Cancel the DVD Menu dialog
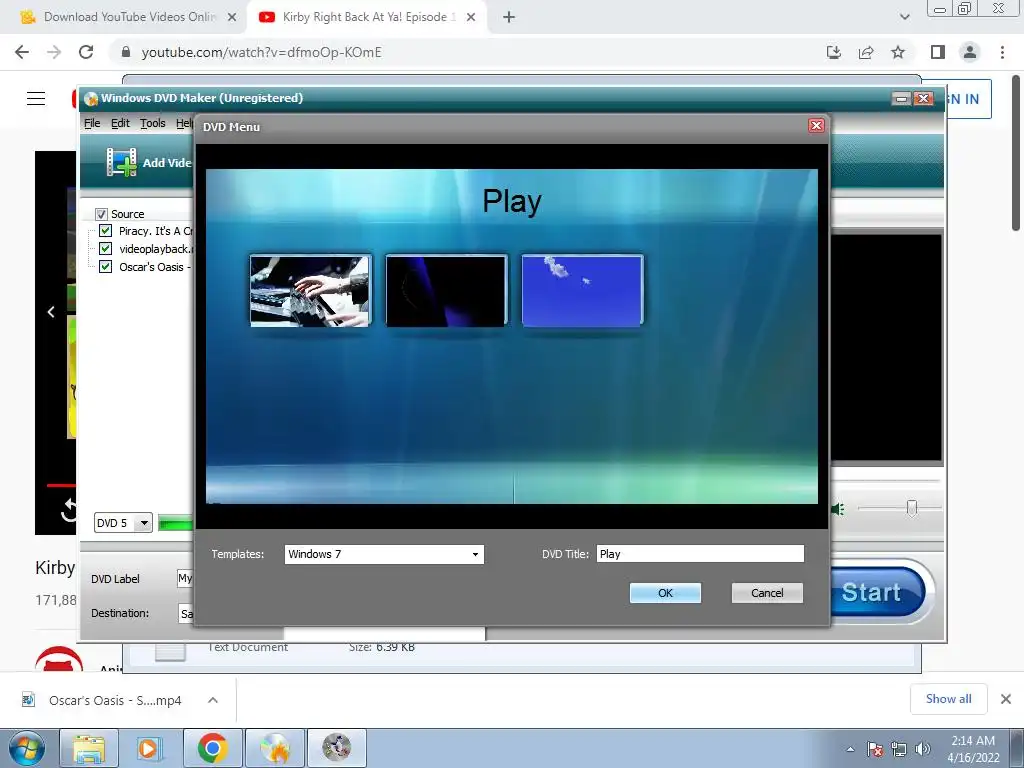This screenshot has width=1024, height=768. pos(767,593)
